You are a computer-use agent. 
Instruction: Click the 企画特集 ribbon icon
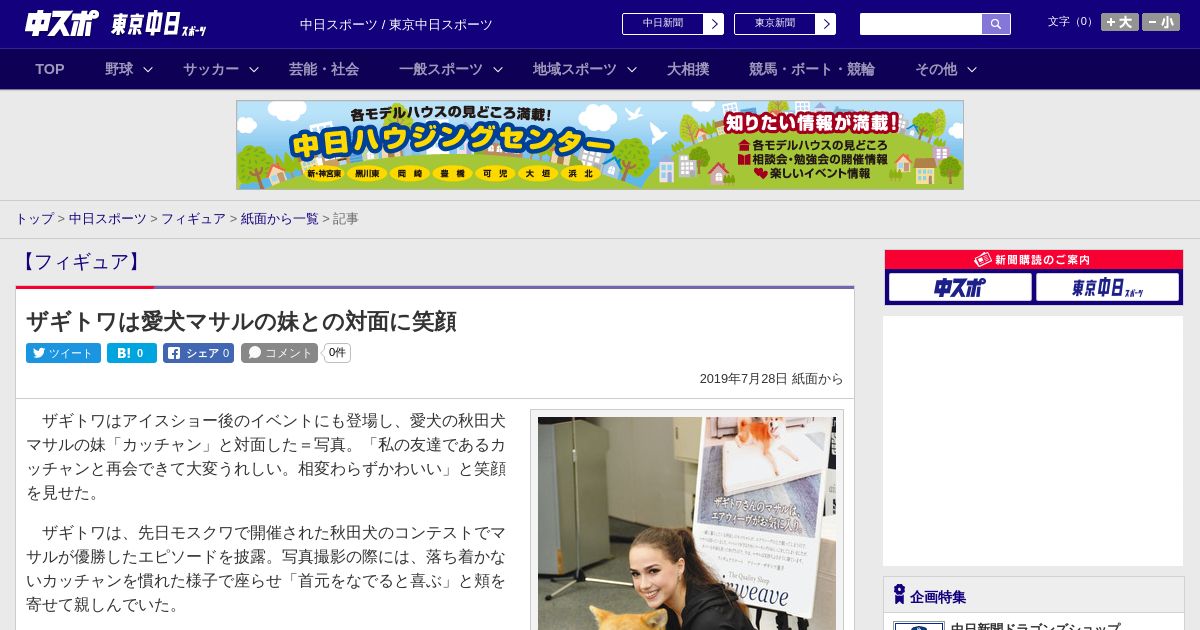pos(899,595)
